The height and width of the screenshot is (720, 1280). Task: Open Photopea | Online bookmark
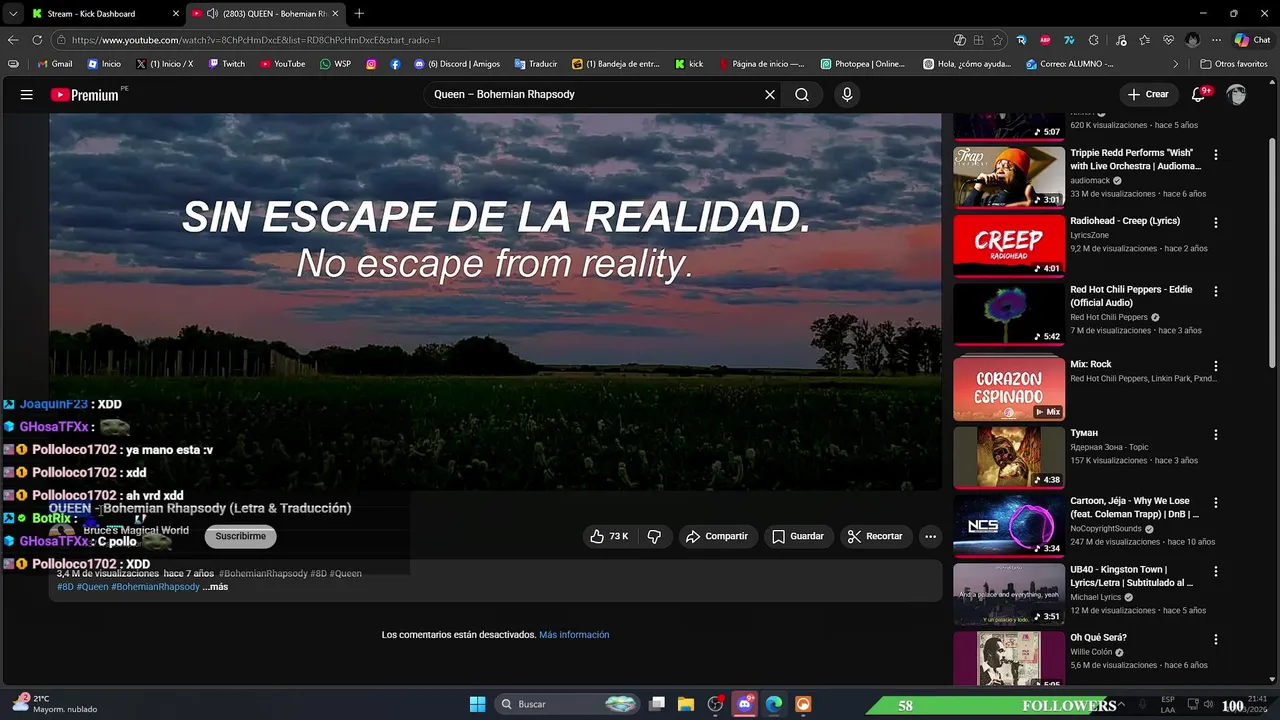[862, 64]
